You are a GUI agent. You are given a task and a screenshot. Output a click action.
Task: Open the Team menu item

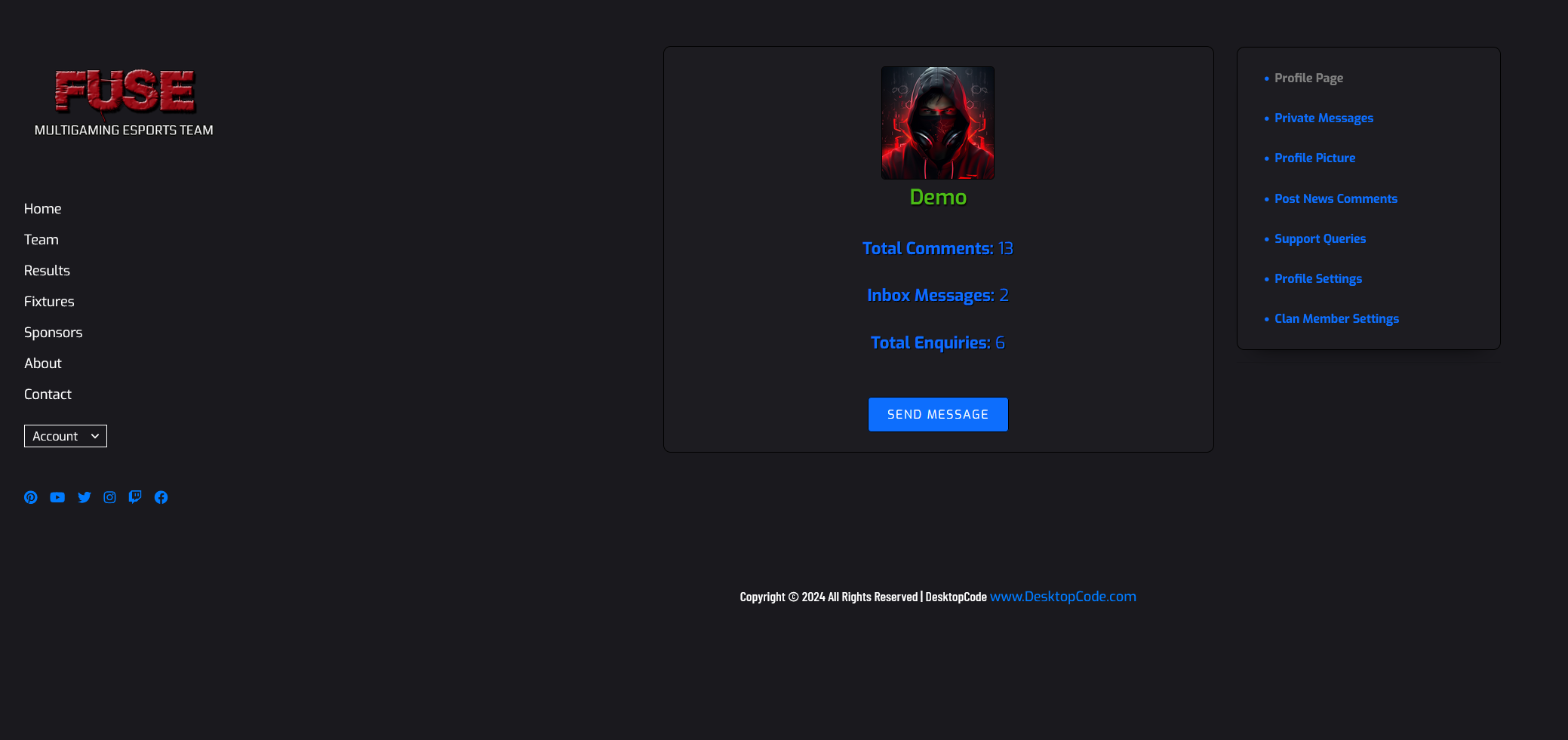click(41, 240)
